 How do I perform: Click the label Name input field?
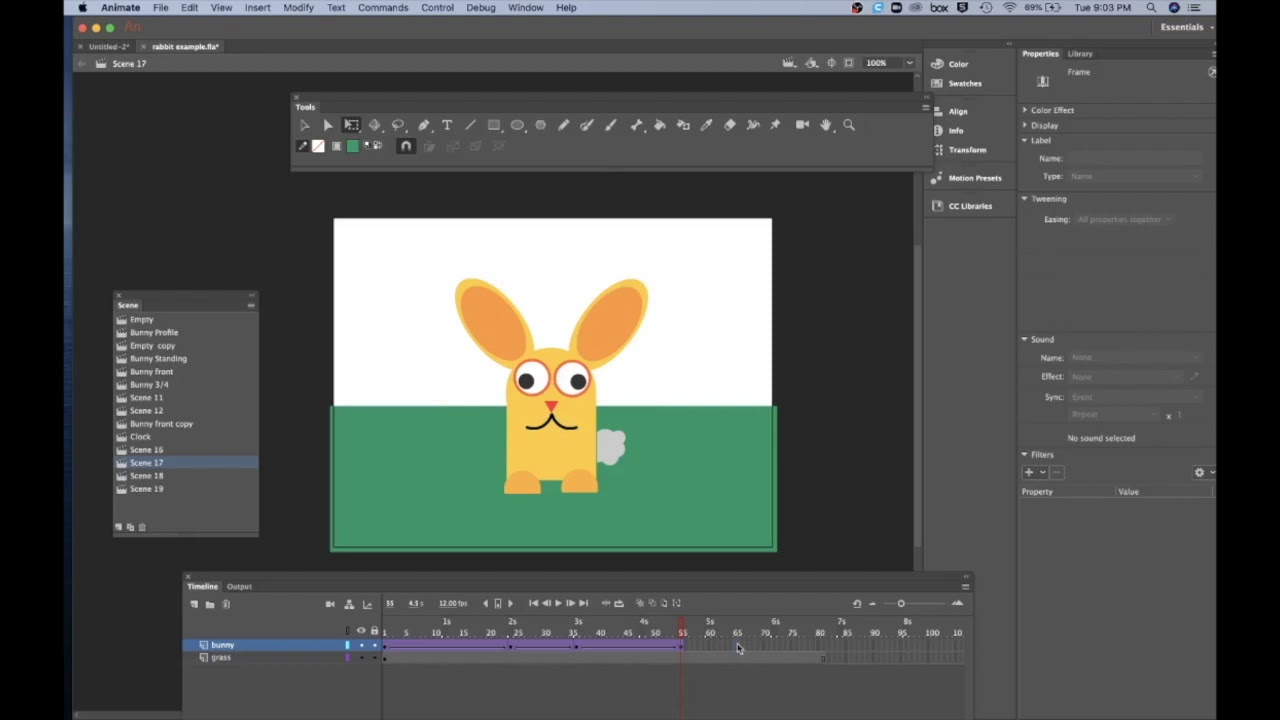(1134, 158)
